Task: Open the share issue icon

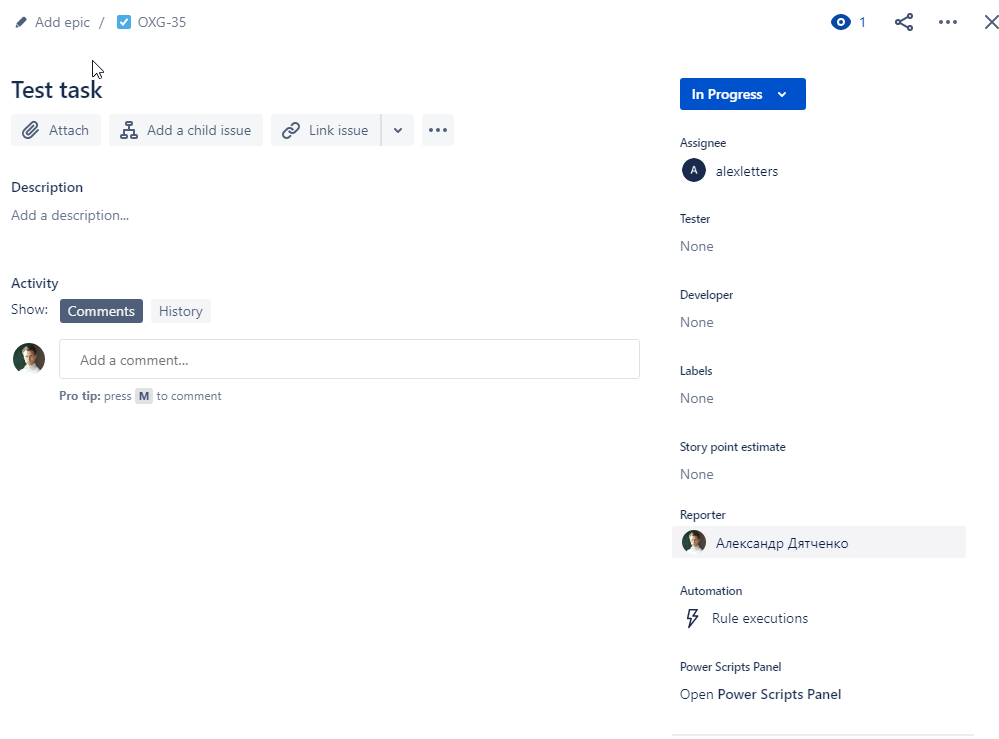Action: point(903,22)
